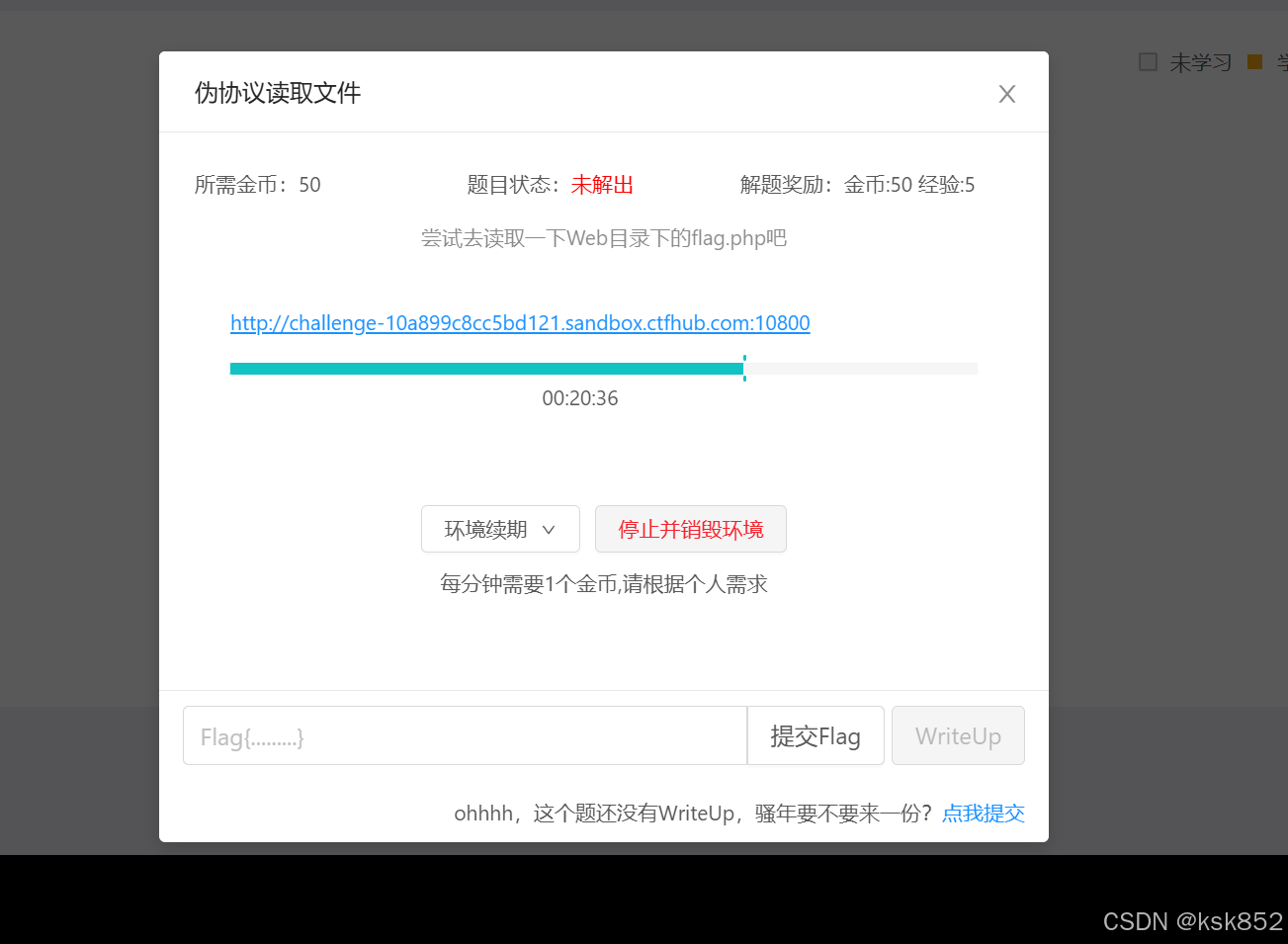1288x944 pixels.
Task: Select the red 未解出 status text
Action: [x=601, y=185]
